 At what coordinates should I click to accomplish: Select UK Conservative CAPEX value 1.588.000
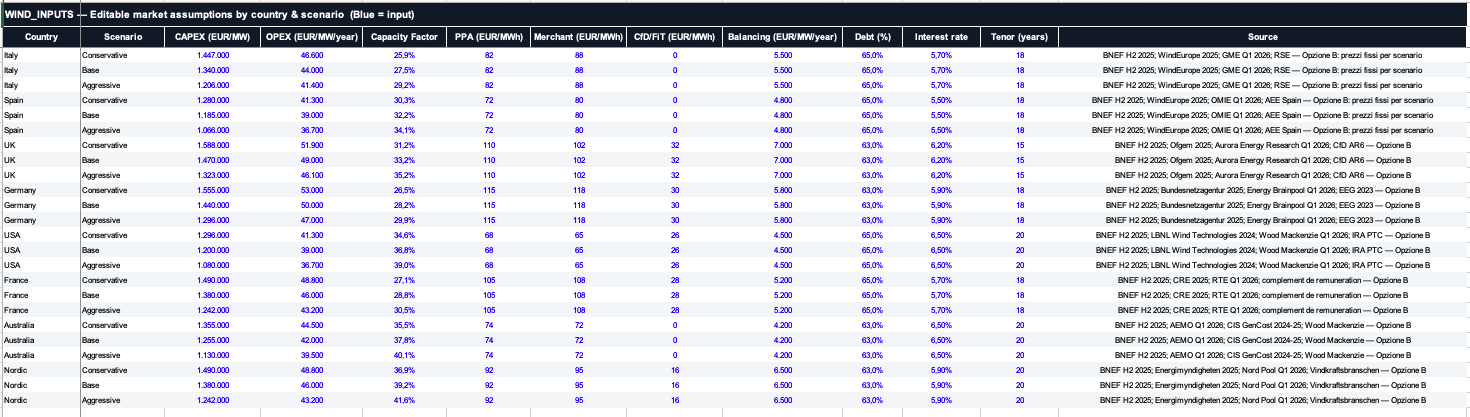tap(212, 145)
